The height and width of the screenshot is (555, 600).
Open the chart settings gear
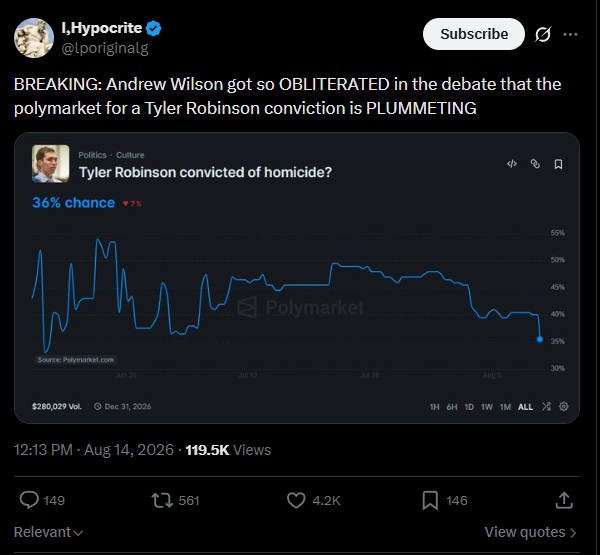[x=564, y=406]
